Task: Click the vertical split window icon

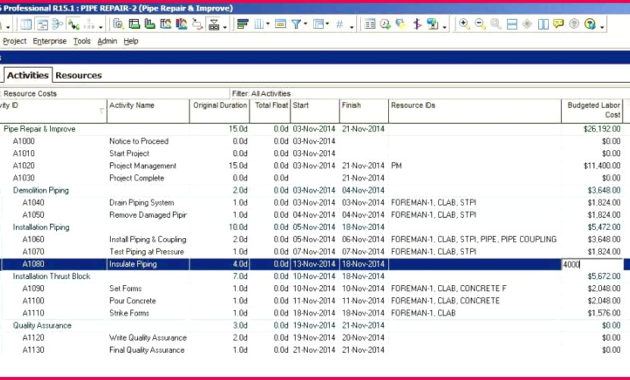Action: [x=543, y=25]
